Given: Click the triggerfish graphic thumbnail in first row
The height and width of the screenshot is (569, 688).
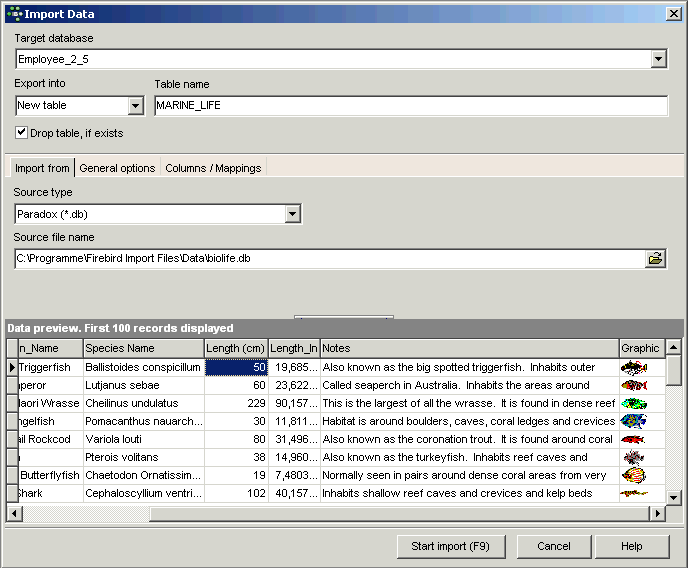Looking at the screenshot, I should tap(633, 368).
